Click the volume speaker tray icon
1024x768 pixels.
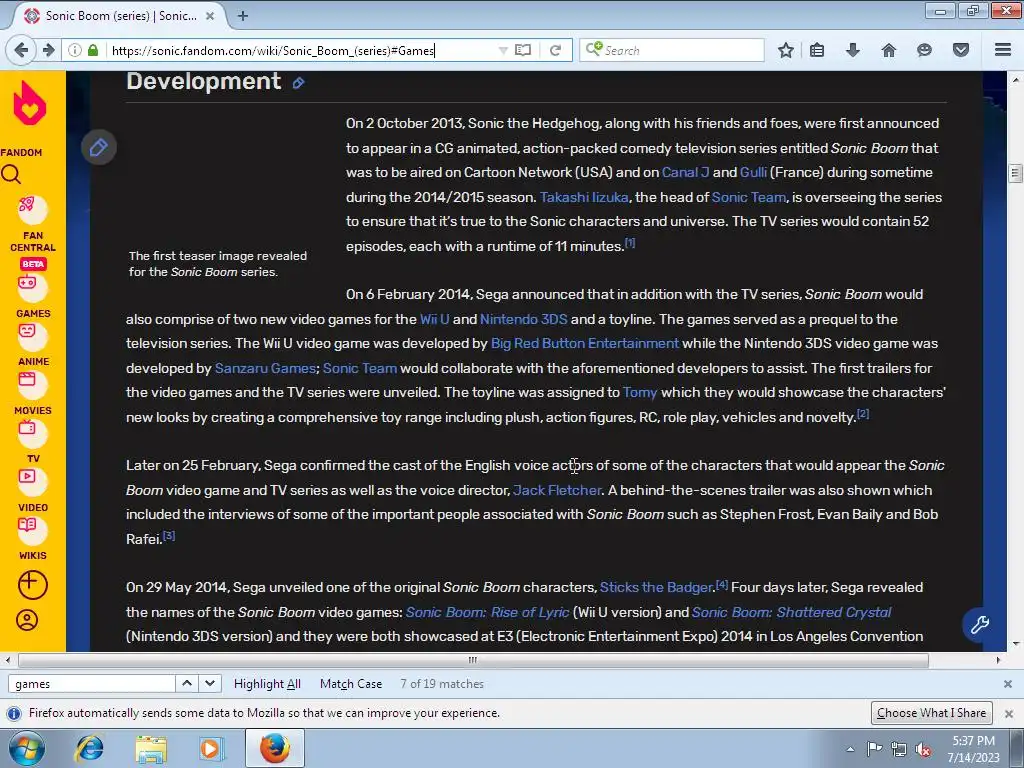pos(923,749)
